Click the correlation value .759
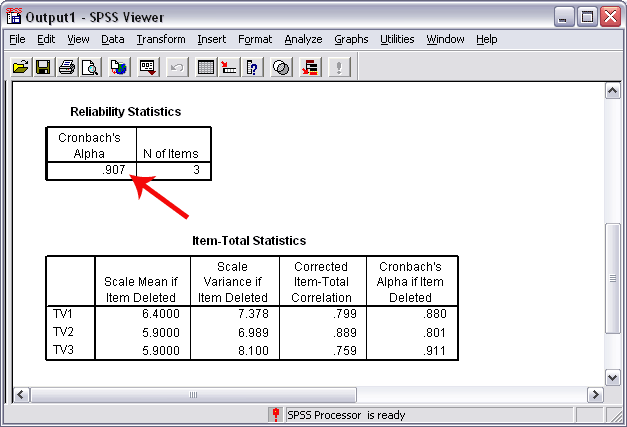This screenshot has height=427, width=627. pos(345,351)
